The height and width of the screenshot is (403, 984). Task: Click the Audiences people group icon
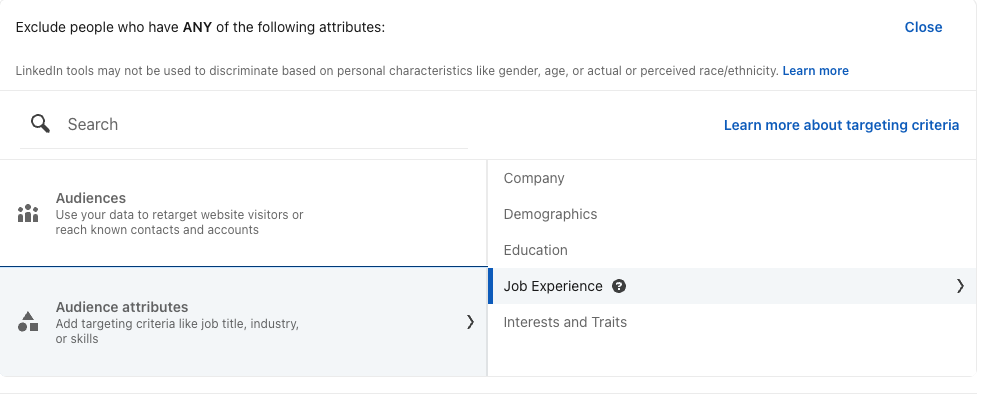[28, 213]
